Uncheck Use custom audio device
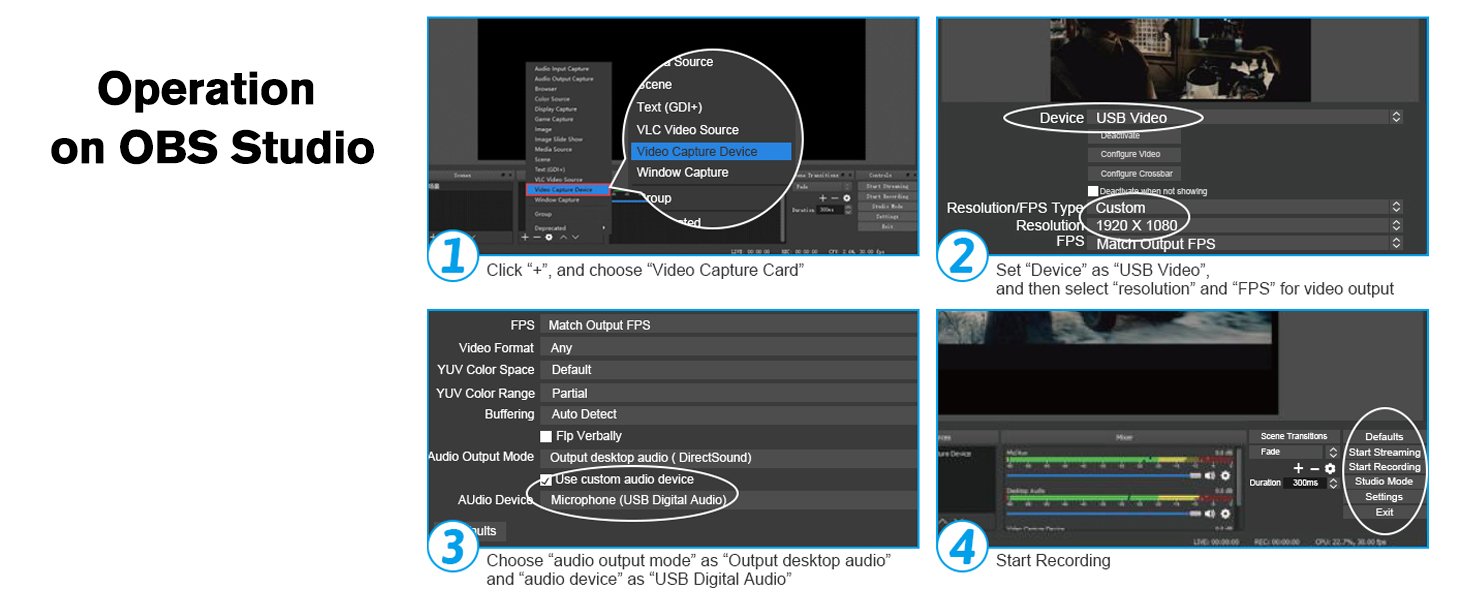 tap(546, 480)
